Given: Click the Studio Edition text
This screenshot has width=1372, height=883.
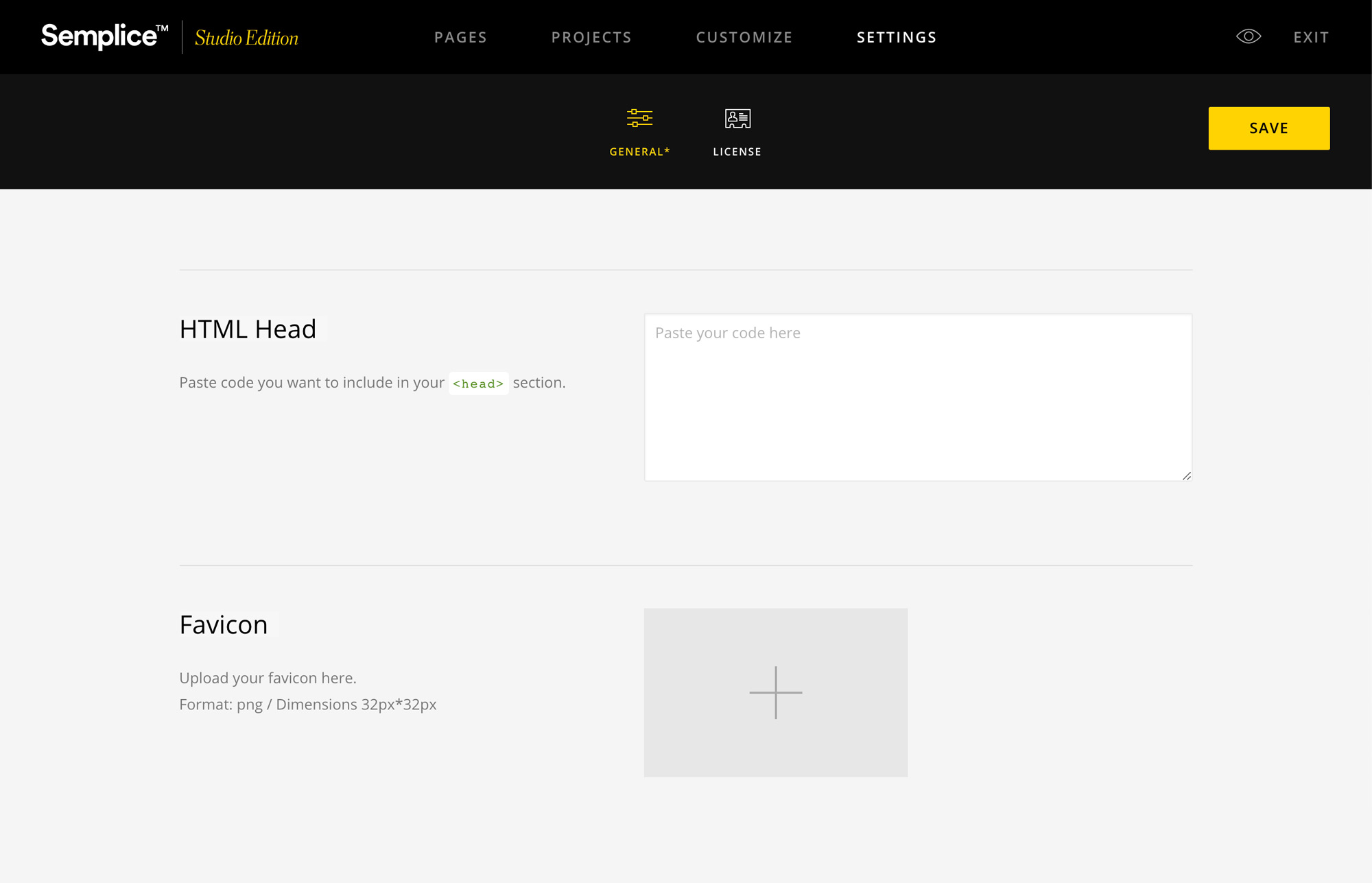Looking at the screenshot, I should [x=246, y=38].
